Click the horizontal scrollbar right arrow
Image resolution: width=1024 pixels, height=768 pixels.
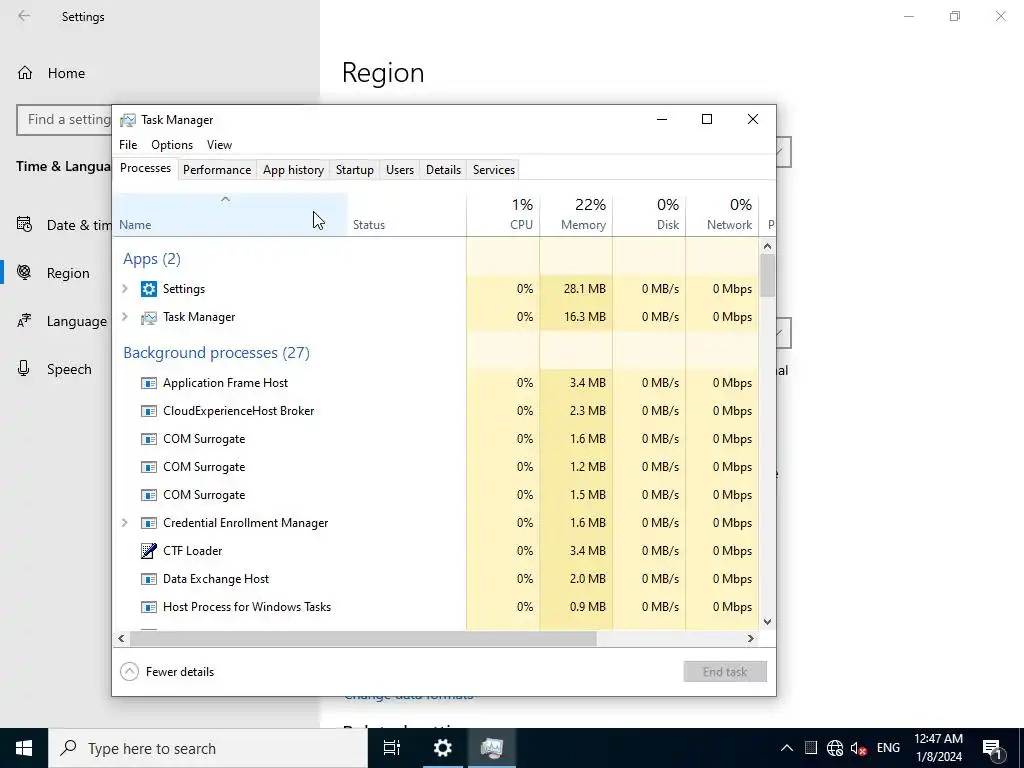click(751, 639)
